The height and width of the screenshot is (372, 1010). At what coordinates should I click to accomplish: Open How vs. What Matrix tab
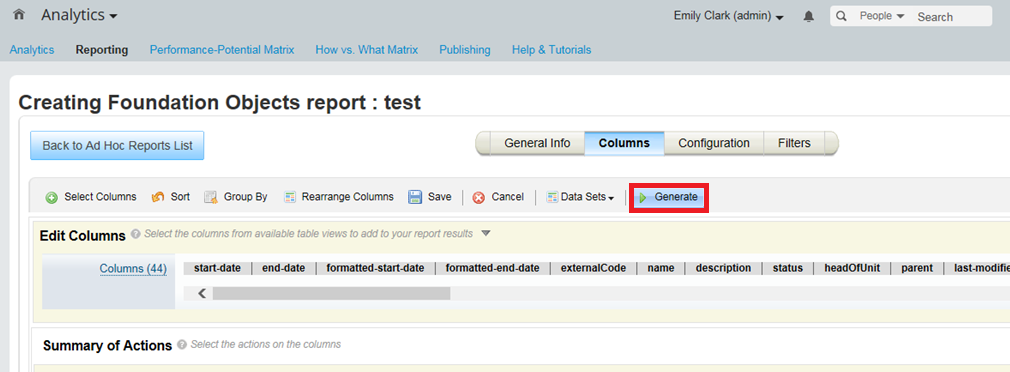[367, 50]
